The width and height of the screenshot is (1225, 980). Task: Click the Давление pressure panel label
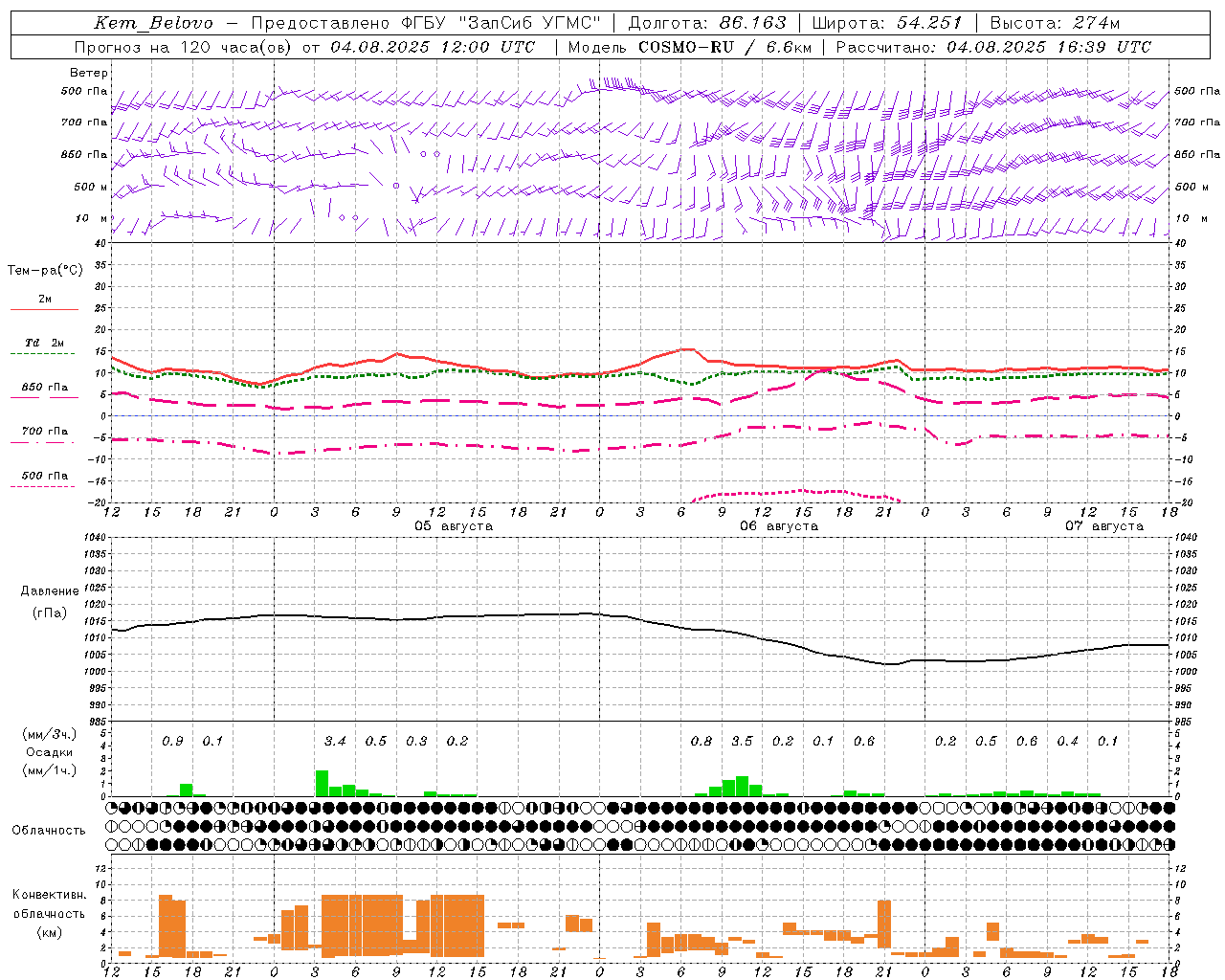[x=49, y=591]
